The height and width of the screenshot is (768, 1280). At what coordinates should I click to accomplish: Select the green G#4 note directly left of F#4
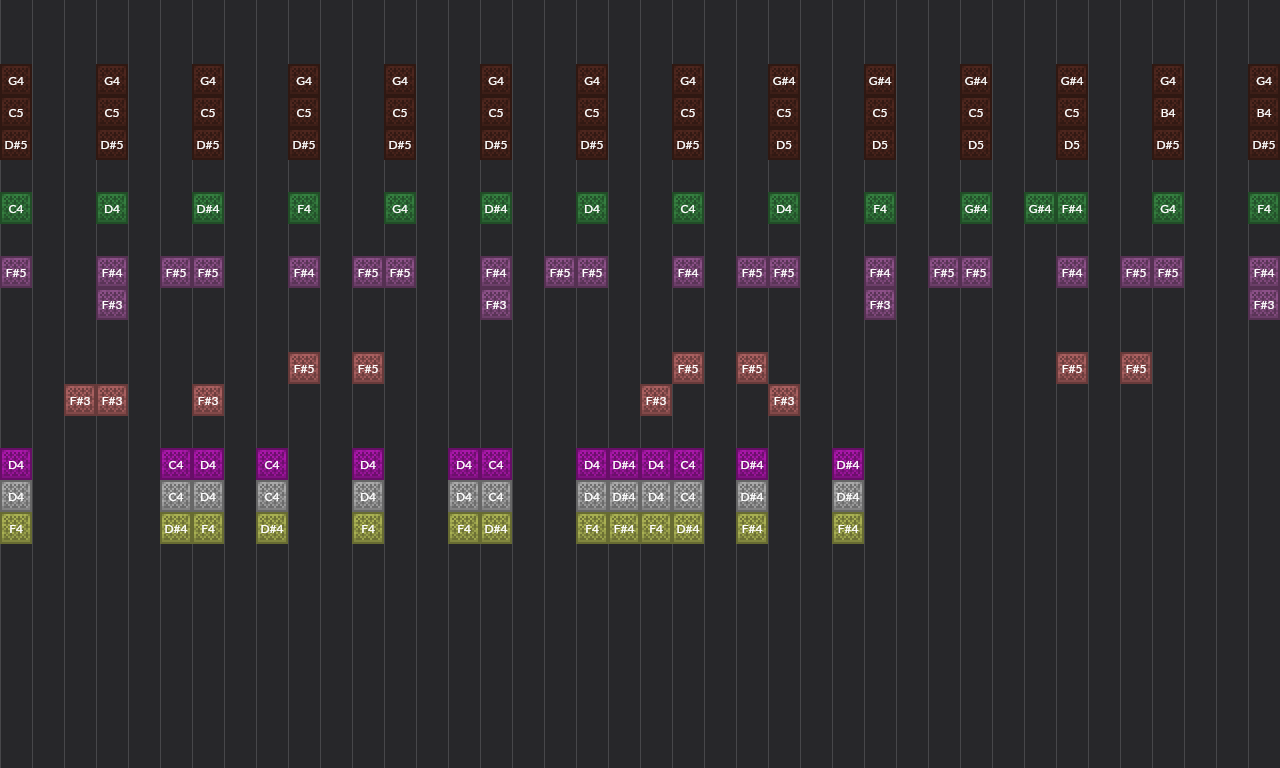(x=1040, y=209)
